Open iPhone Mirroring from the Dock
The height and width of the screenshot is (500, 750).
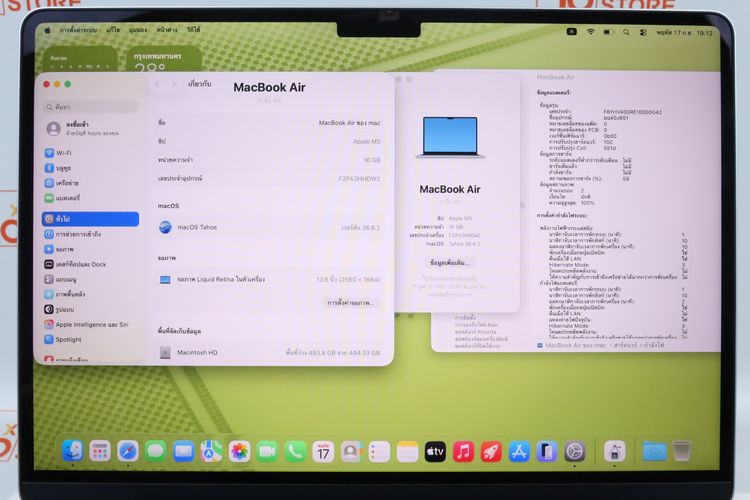(547, 451)
